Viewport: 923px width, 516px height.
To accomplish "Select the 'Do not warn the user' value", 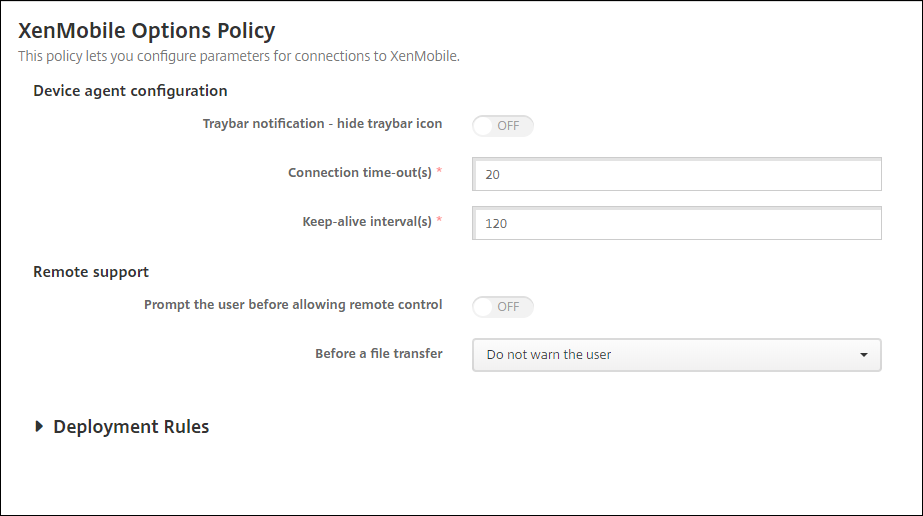I will 549,355.
